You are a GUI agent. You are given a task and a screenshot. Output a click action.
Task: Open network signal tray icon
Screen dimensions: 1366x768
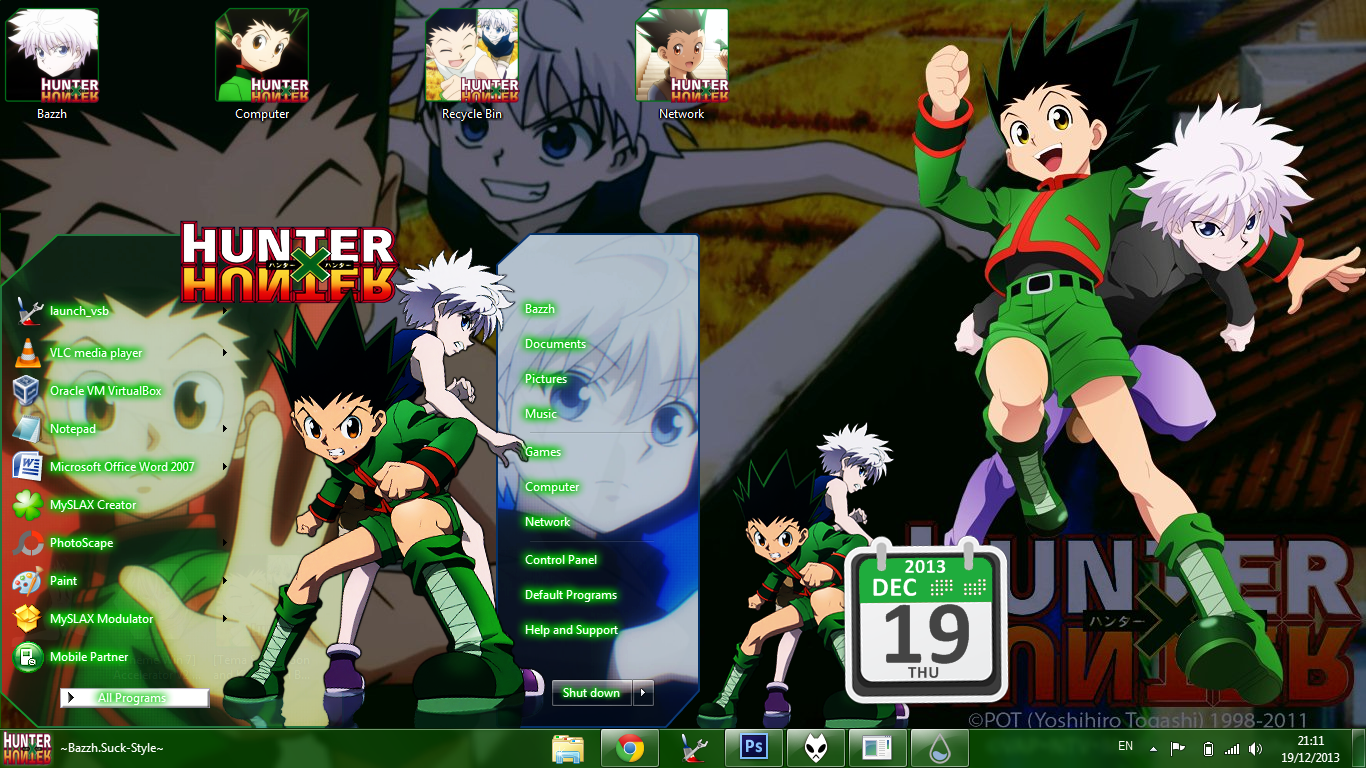tap(1232, 748)
